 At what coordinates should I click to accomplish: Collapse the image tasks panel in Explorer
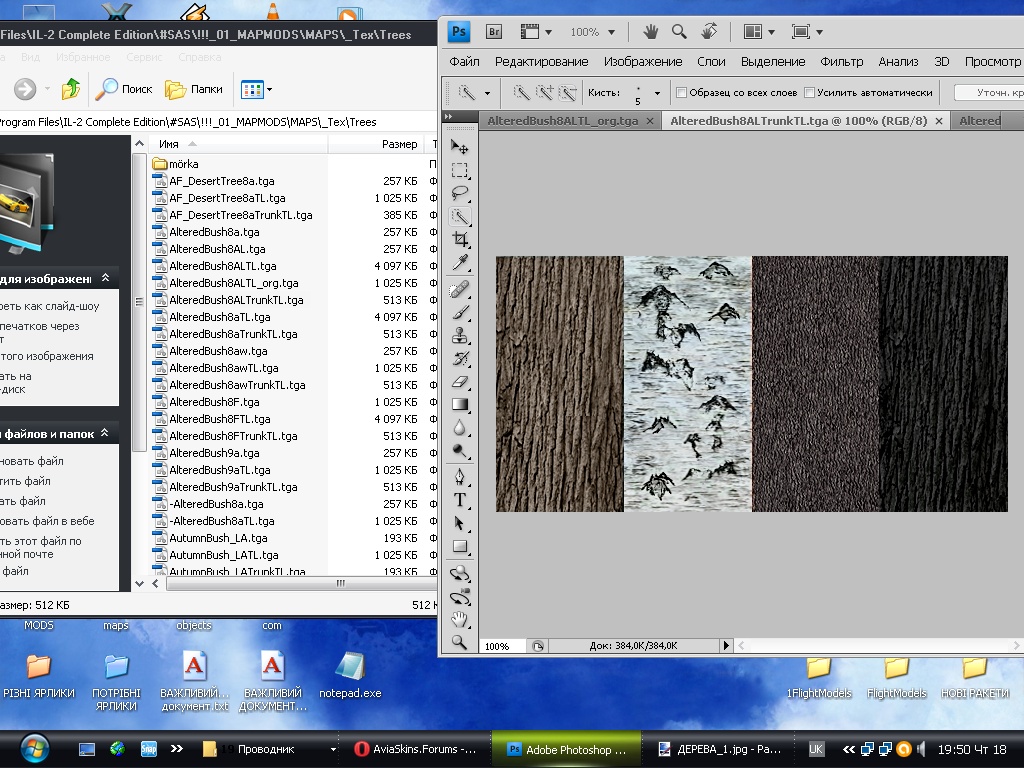point(105,278)
